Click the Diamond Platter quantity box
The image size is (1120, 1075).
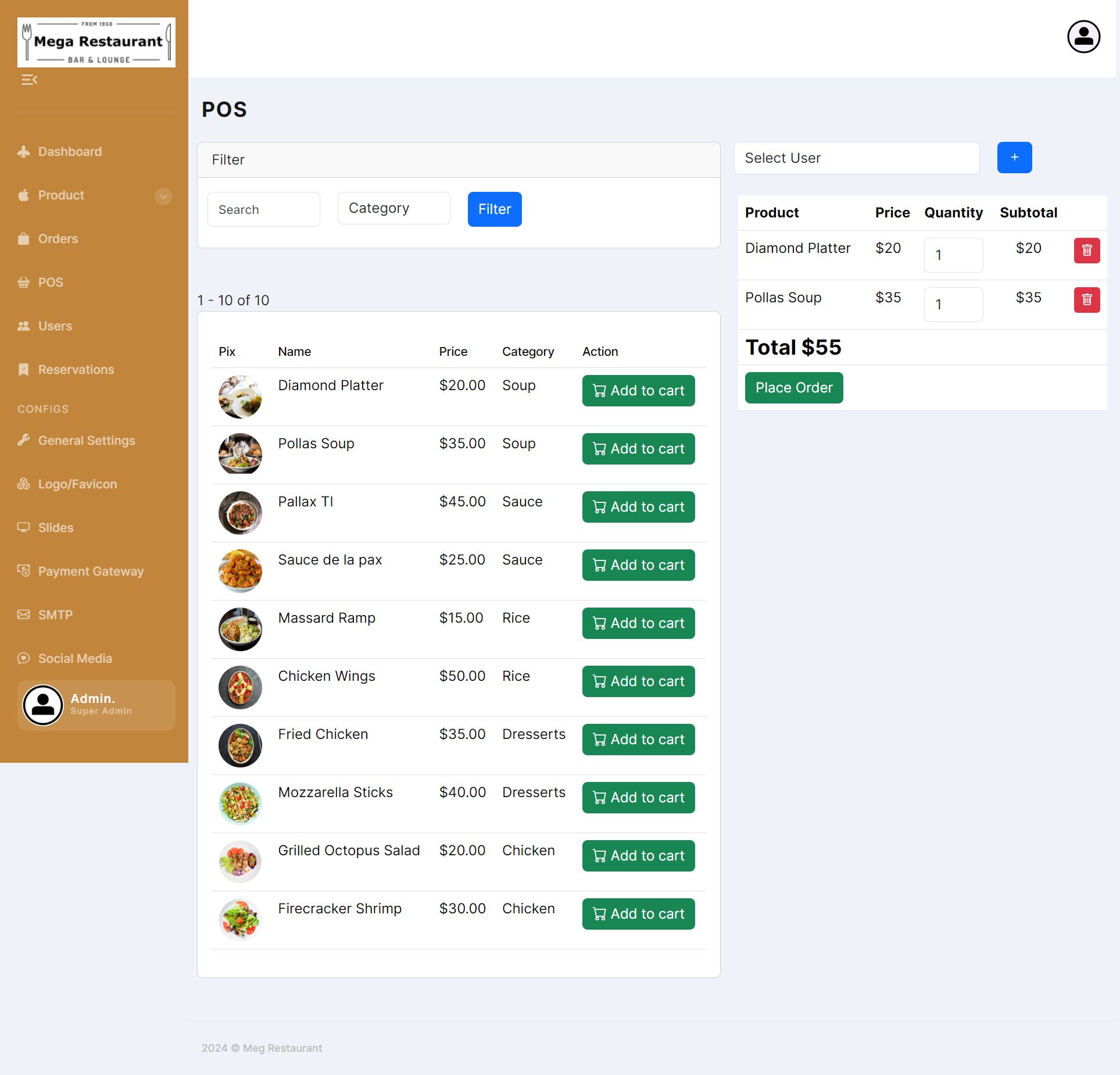coord(953,255)
